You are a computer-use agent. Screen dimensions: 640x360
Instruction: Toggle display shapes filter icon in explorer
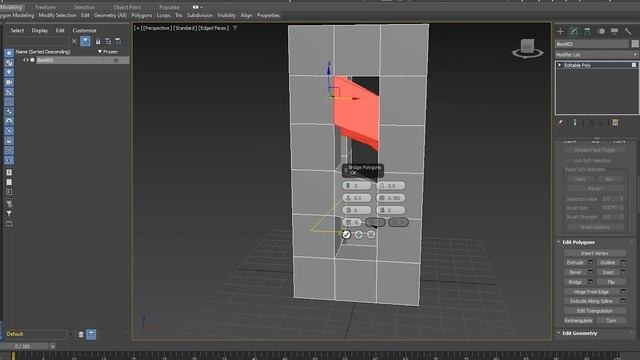coord(9,63)
